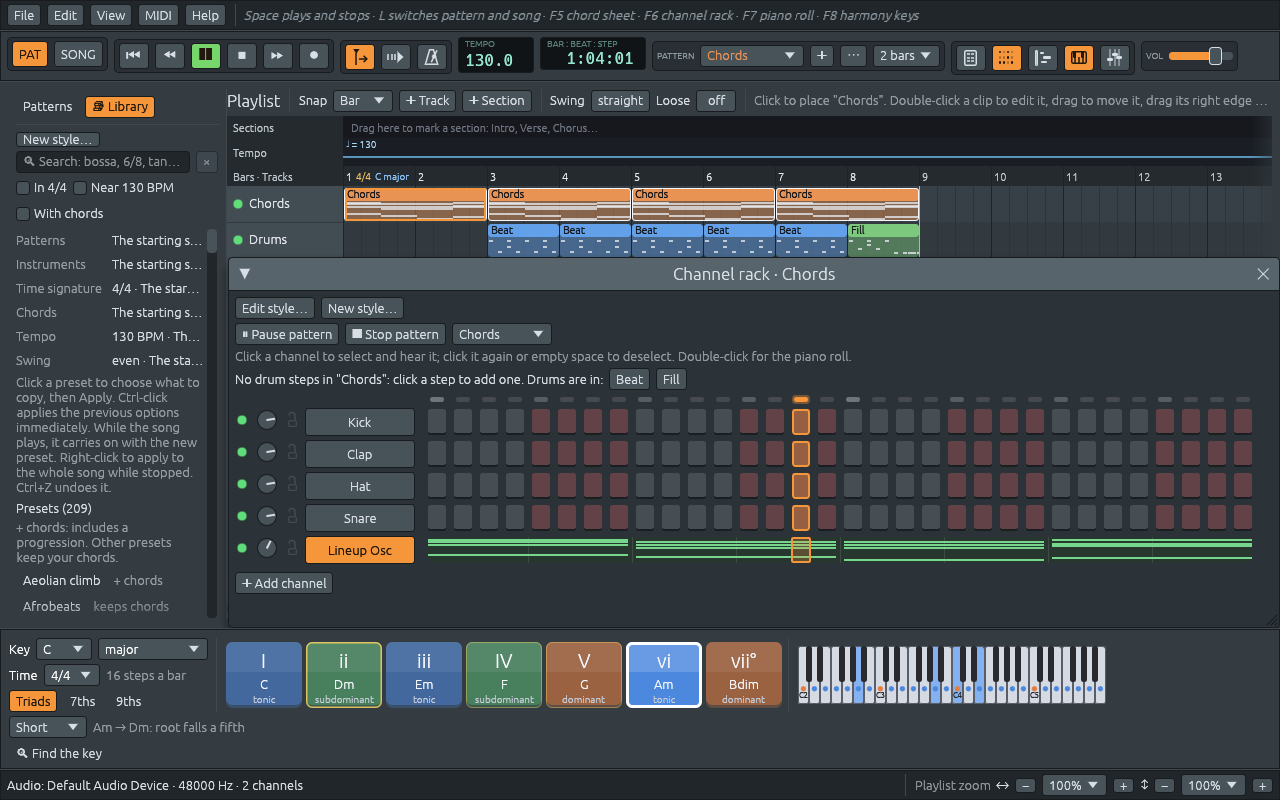Toggle the orange follow-playhead icon
1280x800 pixels.
click(360, 56)
